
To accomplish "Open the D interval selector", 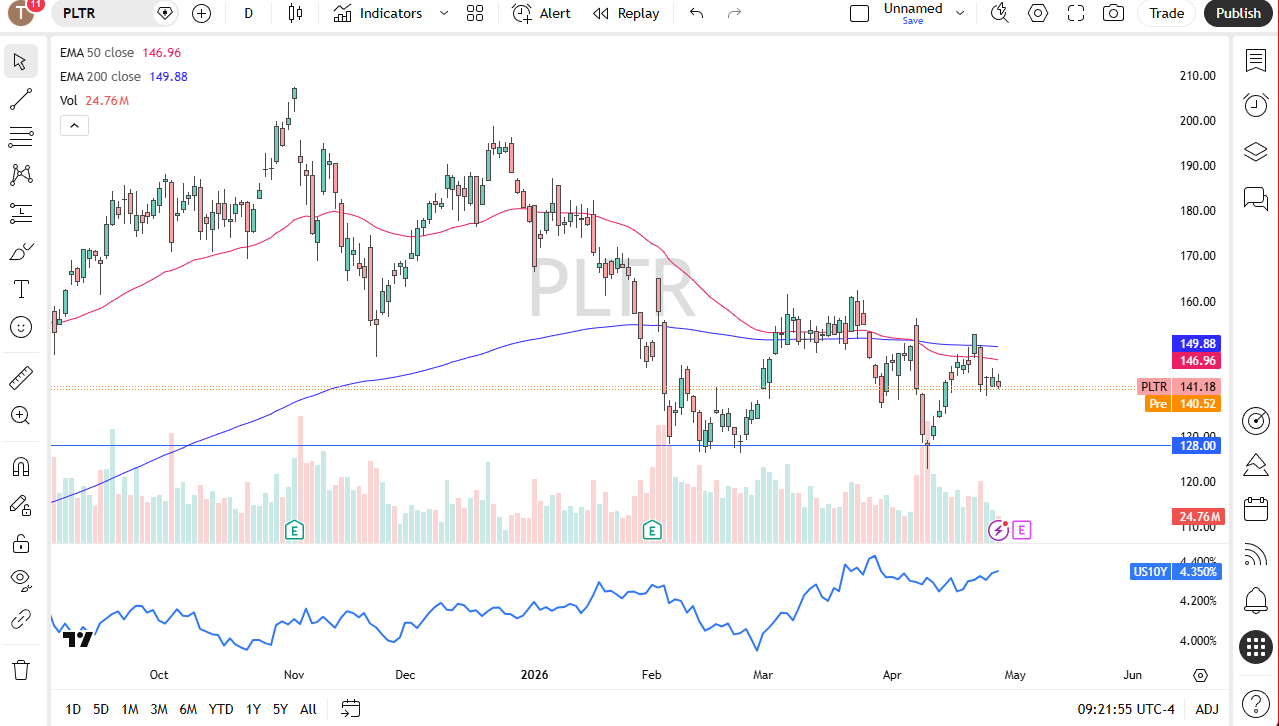I will [248, 13].
